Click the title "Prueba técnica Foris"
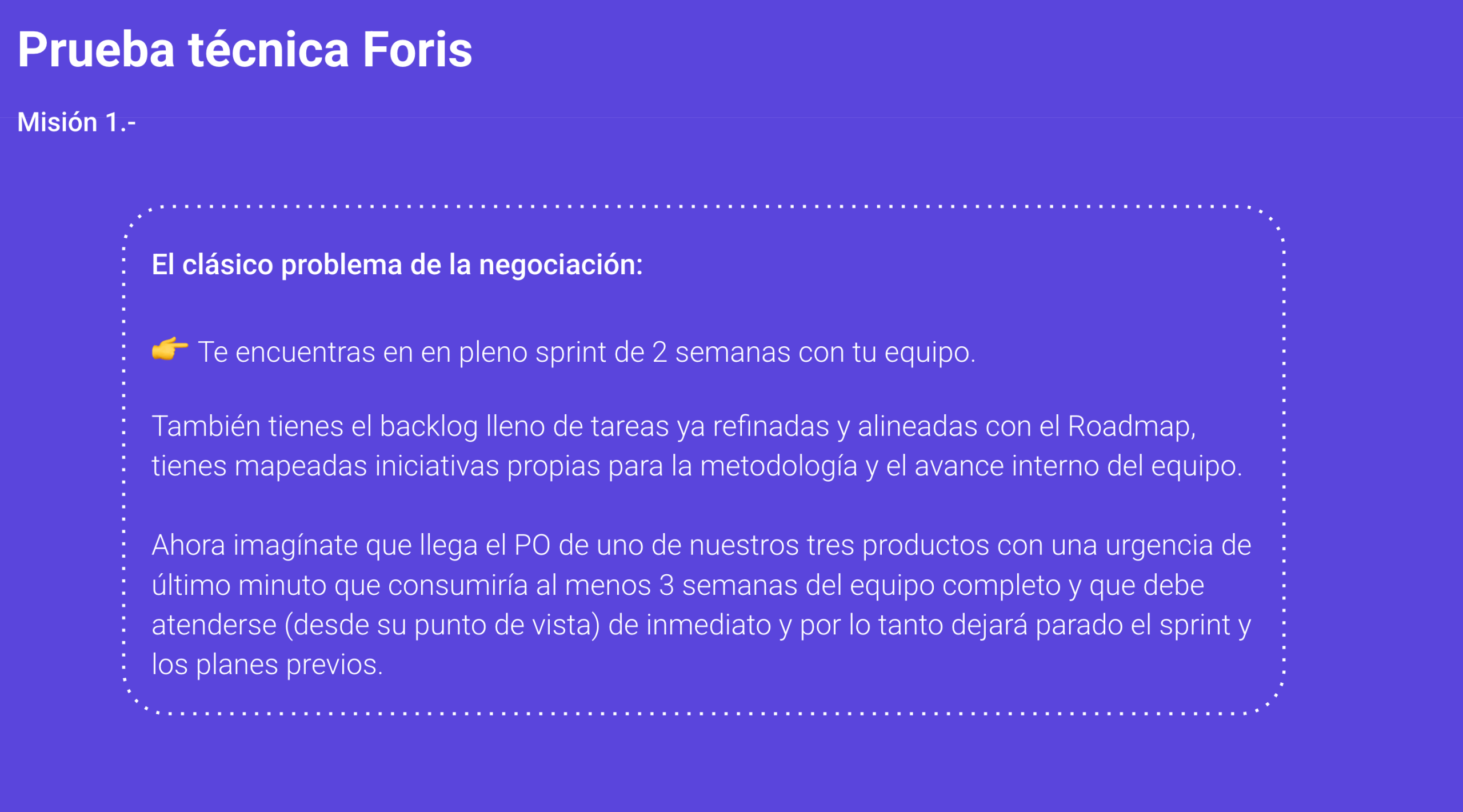The image size is (1463, 812). coord(245,50)
